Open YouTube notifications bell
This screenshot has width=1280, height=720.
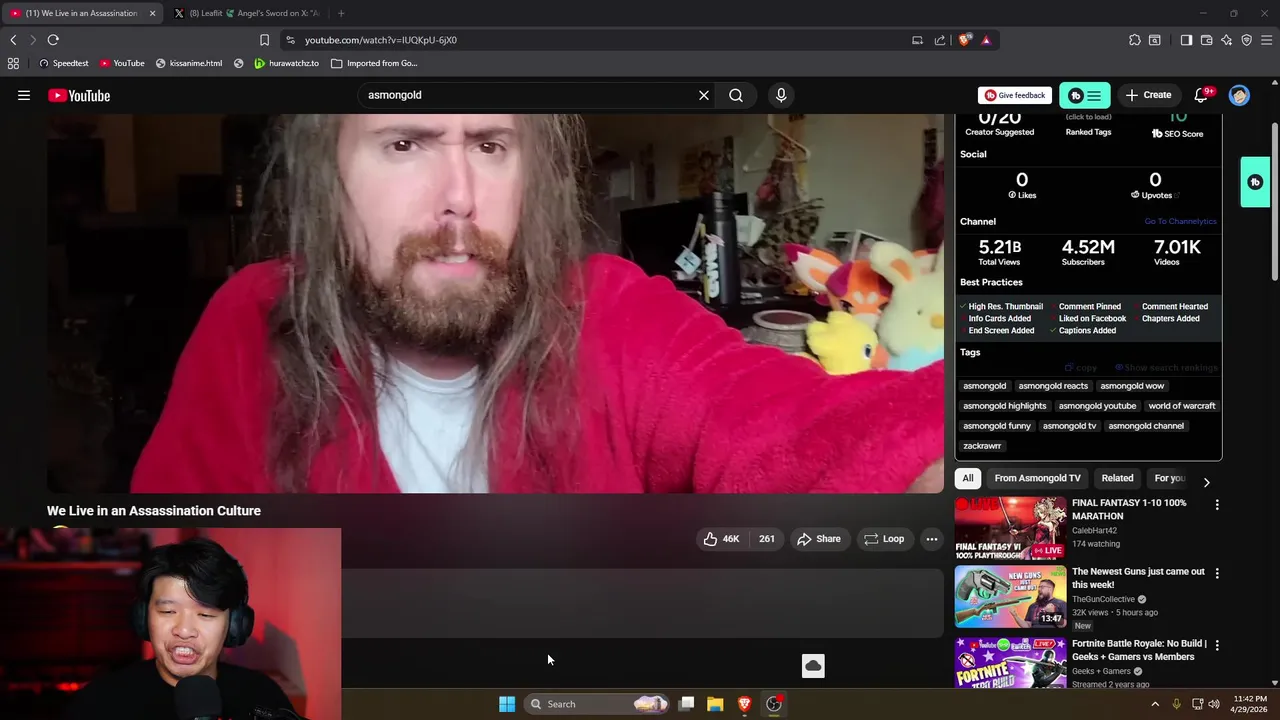1203,95
